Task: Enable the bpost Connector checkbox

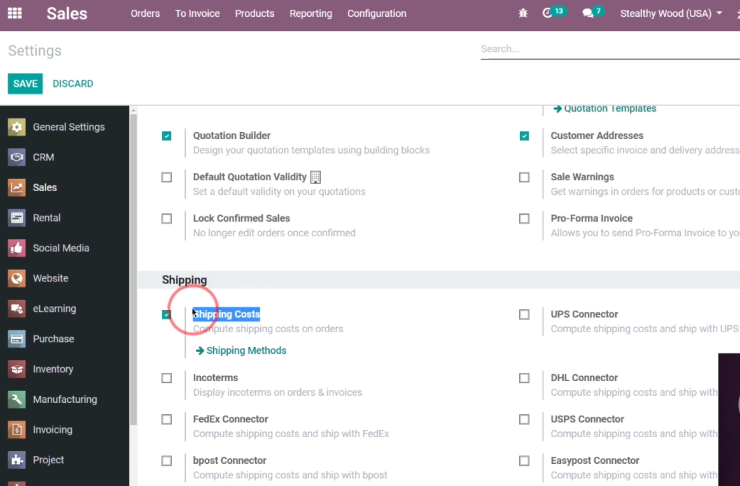Action: [167, 461]
